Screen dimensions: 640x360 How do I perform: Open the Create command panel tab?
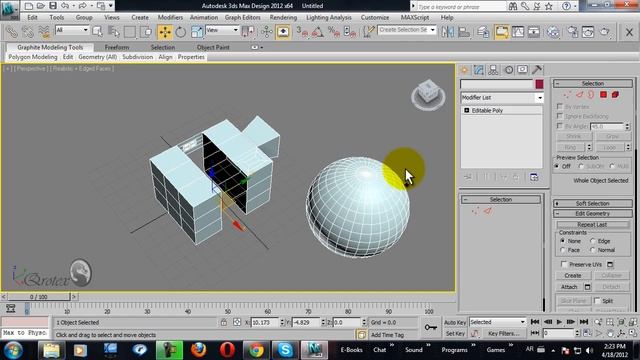[x=464, y=70]
